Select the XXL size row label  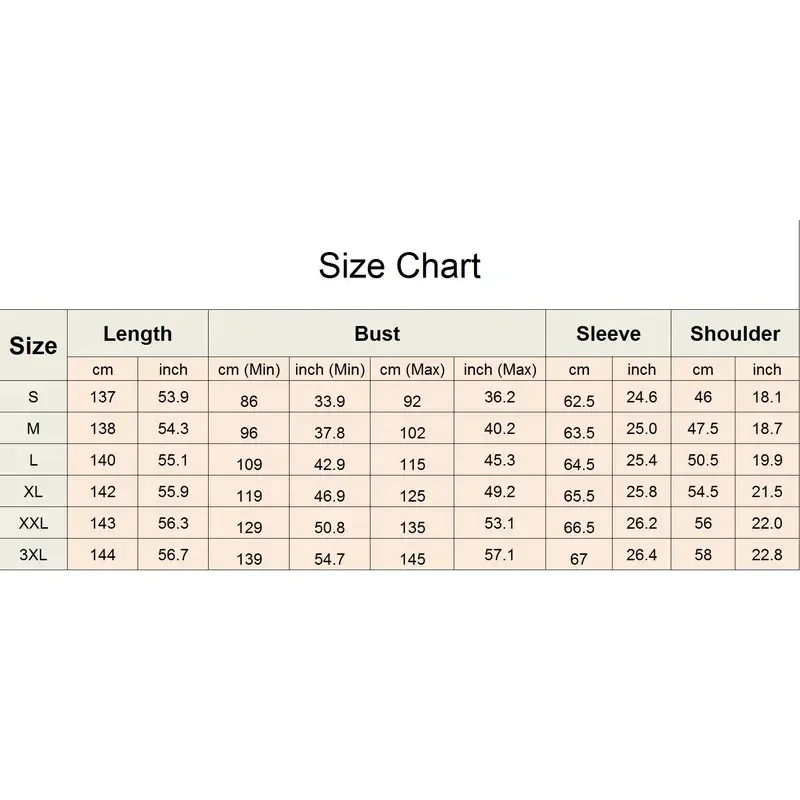(33, 523)
